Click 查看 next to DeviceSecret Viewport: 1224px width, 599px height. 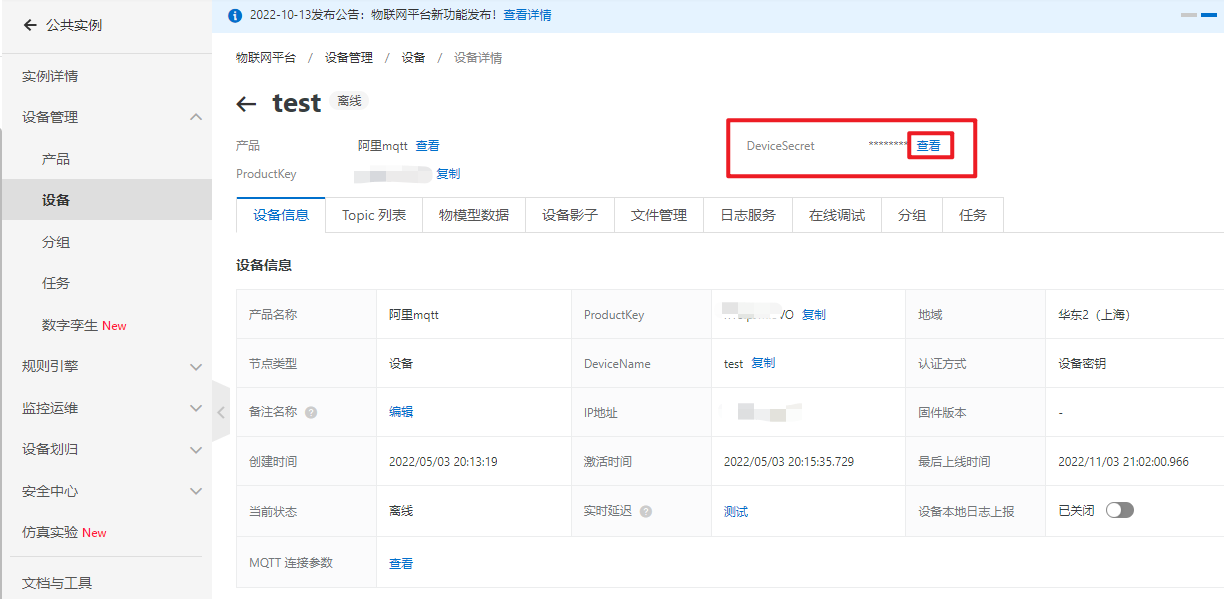coord(929,146)
